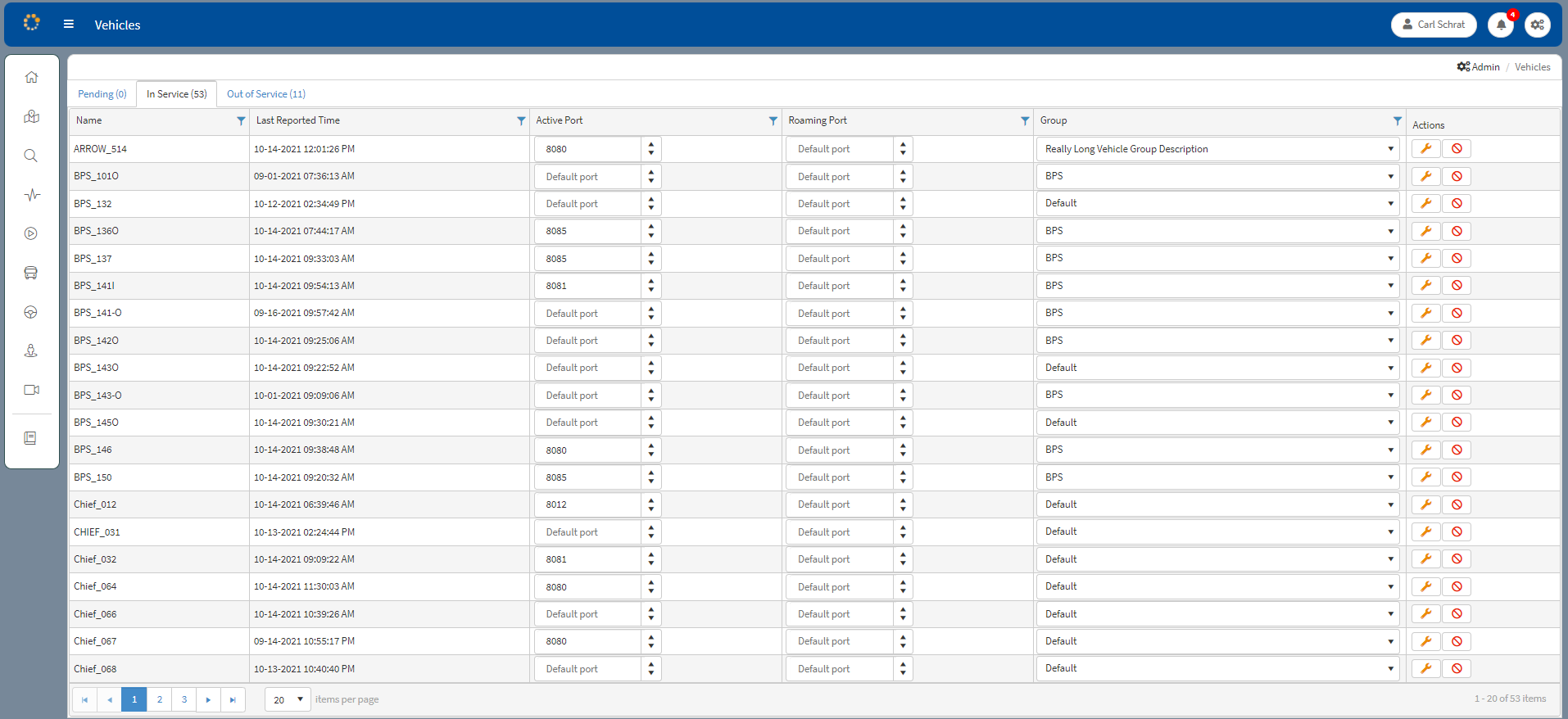The width and height of the screenshot is (1568, 719).
Task: Click Roaming Port field for BPS_136O
Action: [840, 231]
